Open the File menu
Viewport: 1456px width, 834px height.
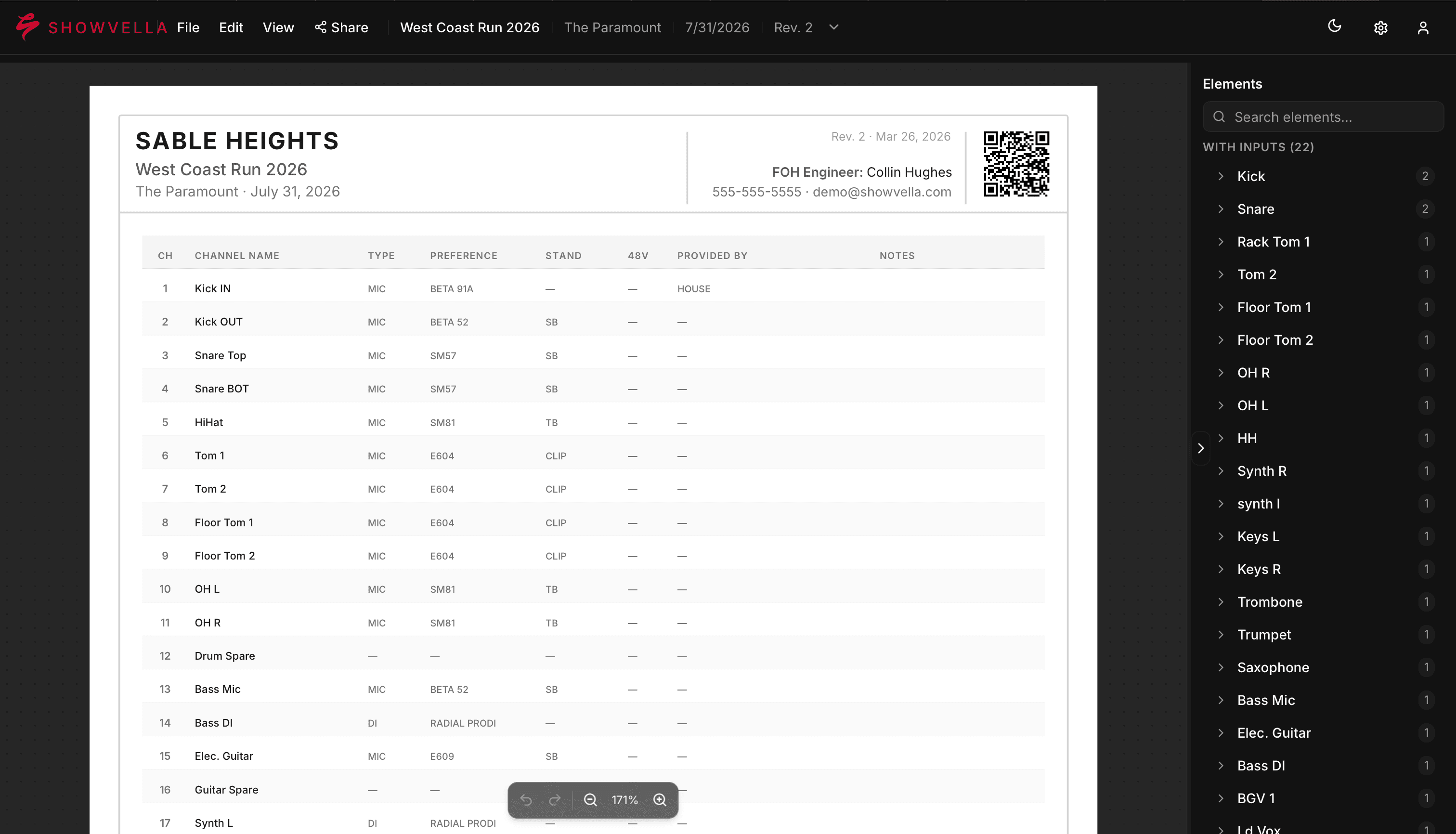point(187,27)
